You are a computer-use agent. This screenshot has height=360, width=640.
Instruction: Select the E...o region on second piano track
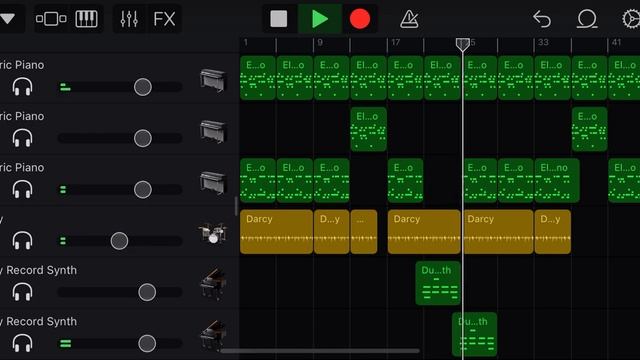tap(589, 129)
